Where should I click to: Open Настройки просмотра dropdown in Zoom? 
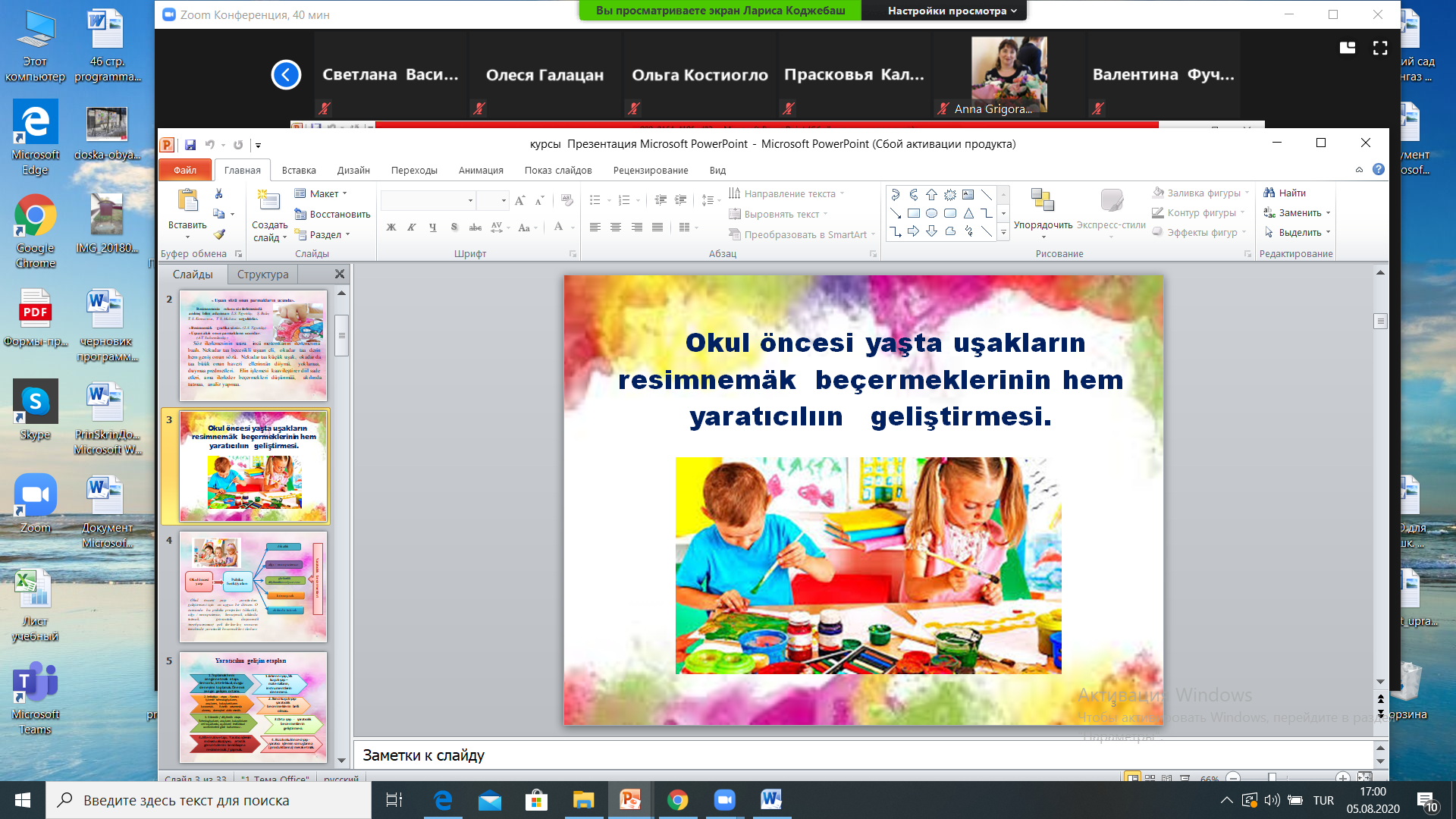pyautogui.click(x=952, y=11)
